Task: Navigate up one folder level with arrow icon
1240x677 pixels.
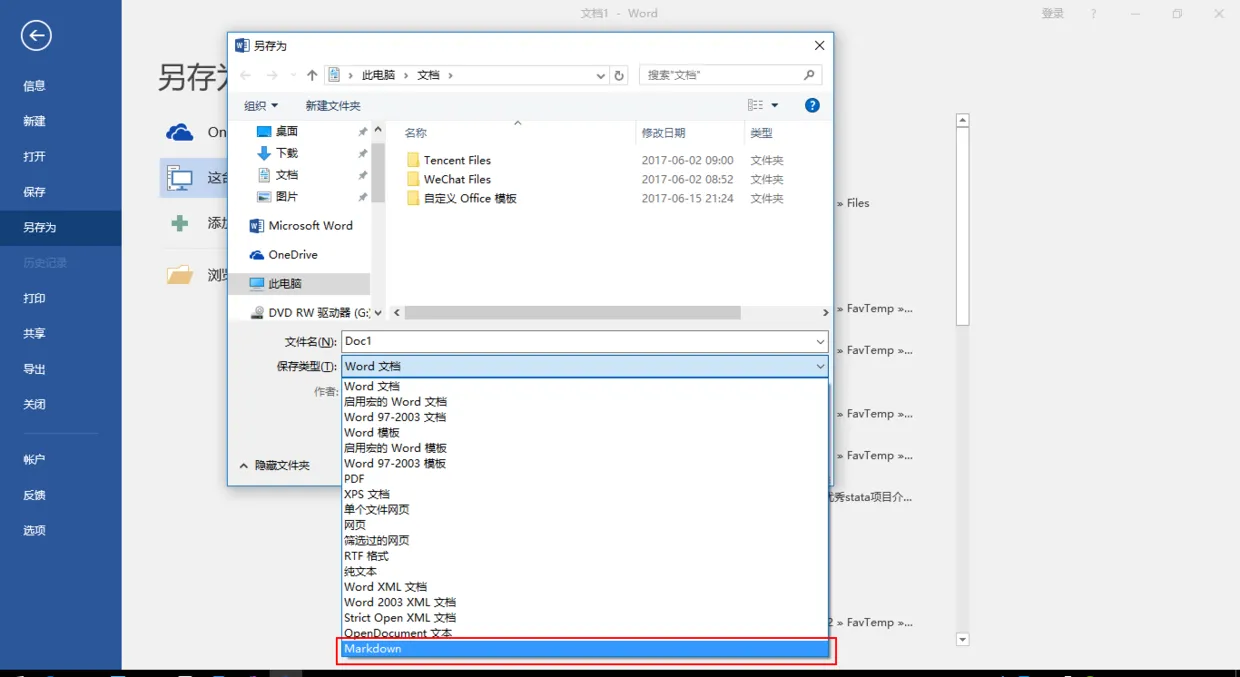Action: (x=311, y=75)
